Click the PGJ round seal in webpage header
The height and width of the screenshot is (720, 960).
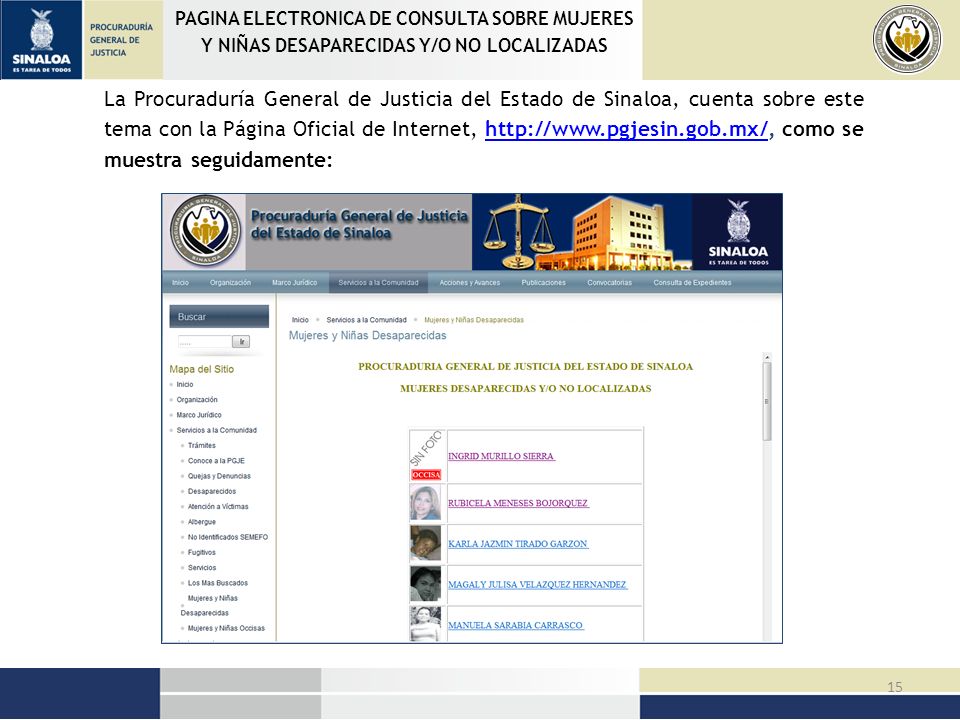206,231
